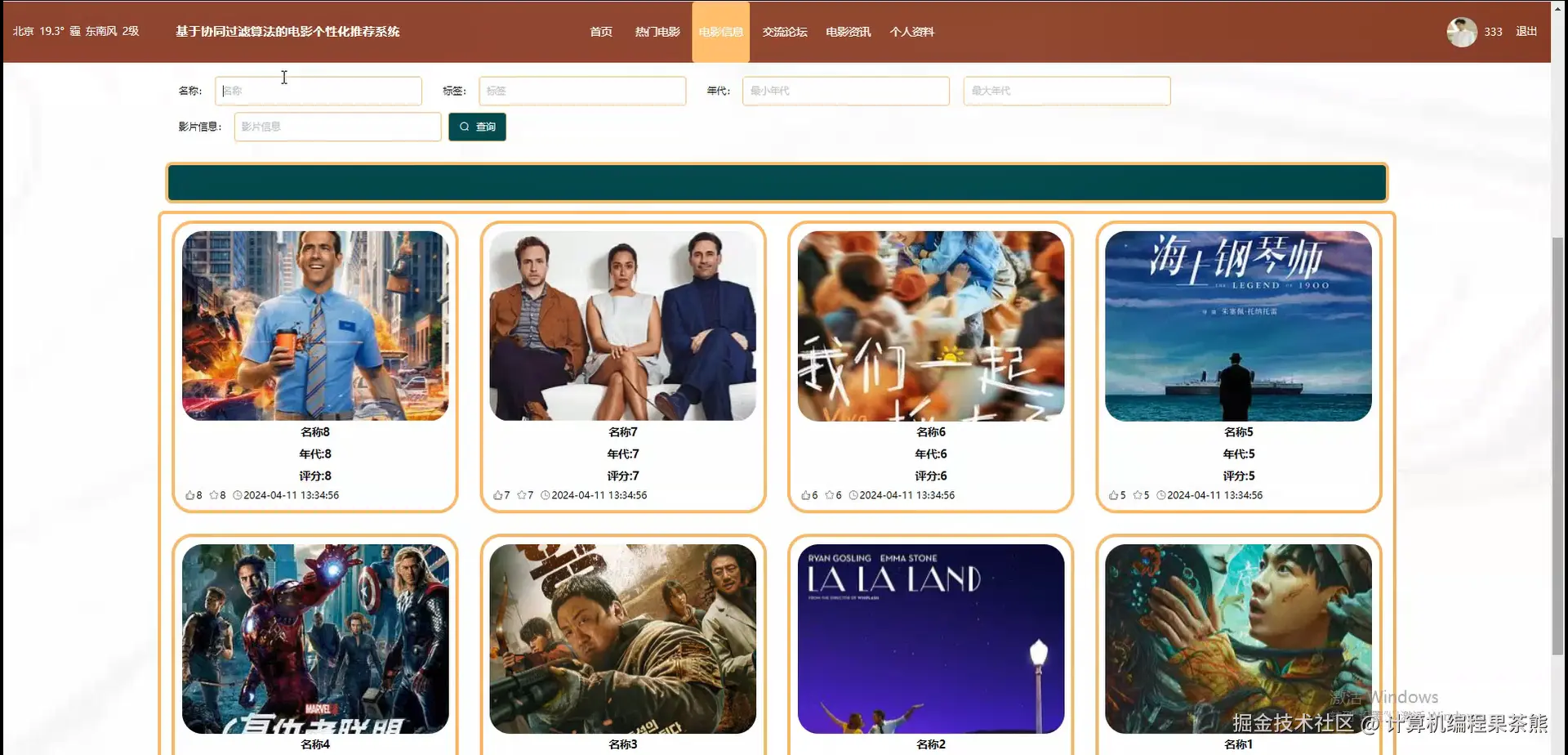Click the thumbs-up icon on card 名称8
The width and height of the screenshot is (1568, 755).
pyautogui.click(x=190, y=495)
